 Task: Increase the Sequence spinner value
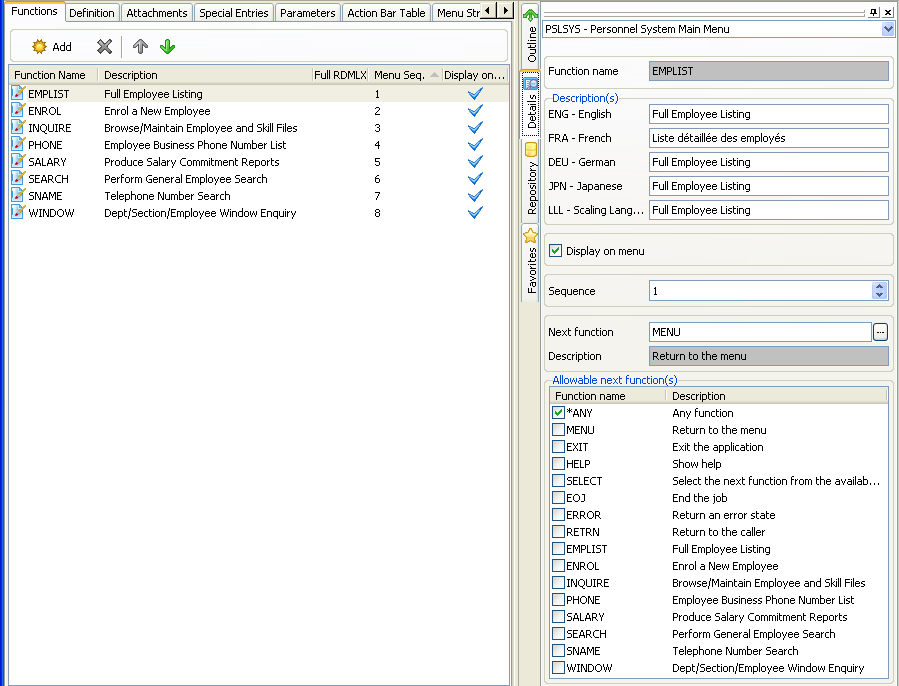click(879, 286)
